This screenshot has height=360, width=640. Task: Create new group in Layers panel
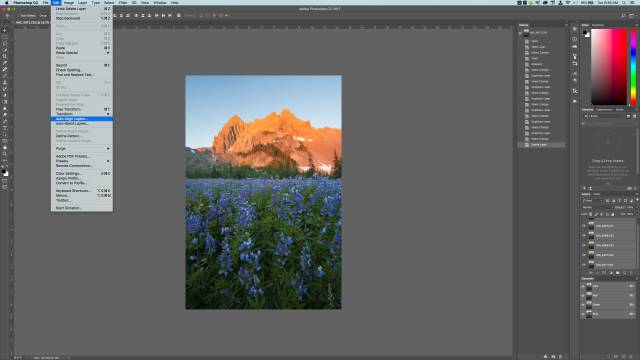617,273
